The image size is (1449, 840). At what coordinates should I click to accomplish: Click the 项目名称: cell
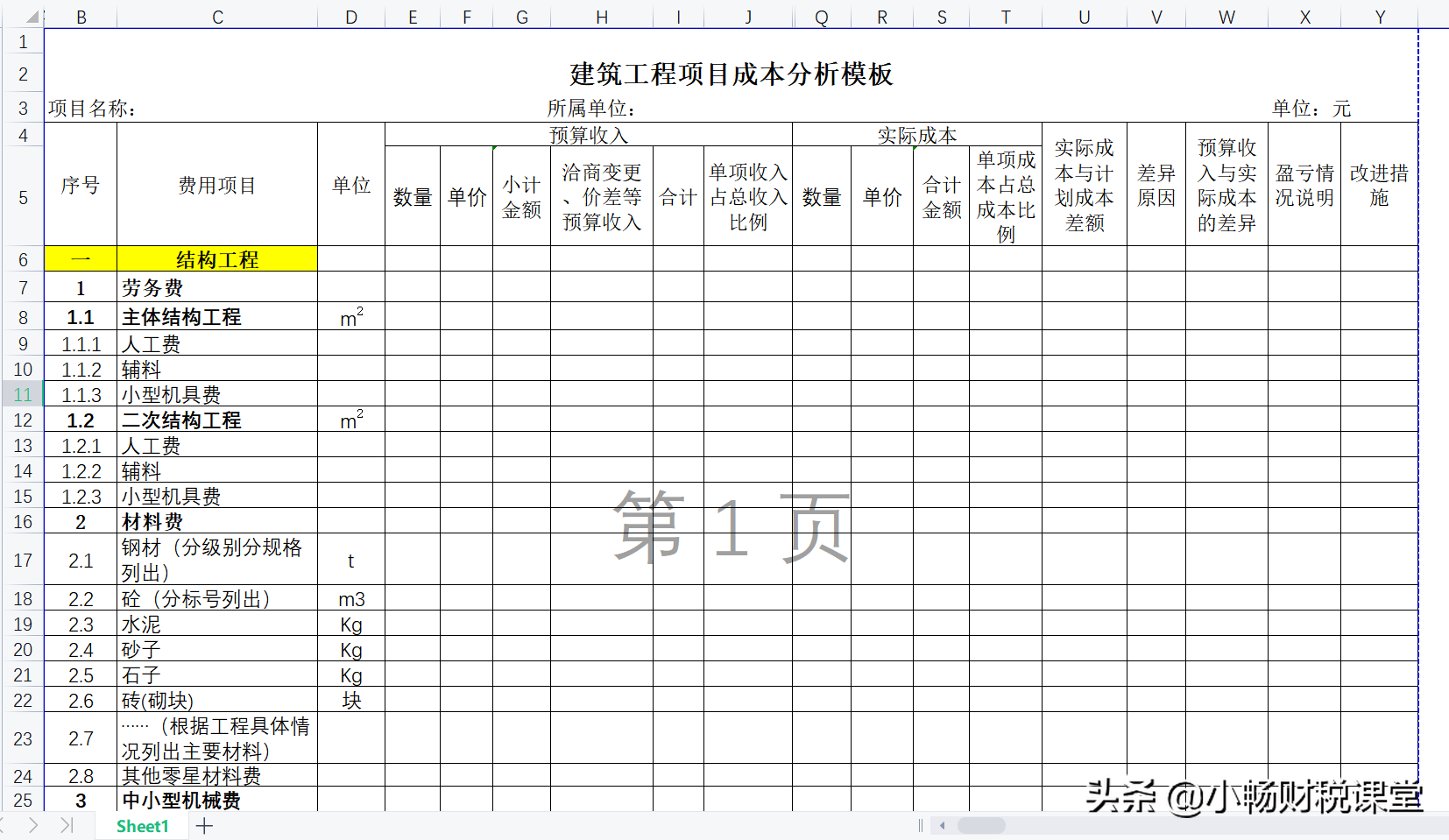tap(90, 108)
